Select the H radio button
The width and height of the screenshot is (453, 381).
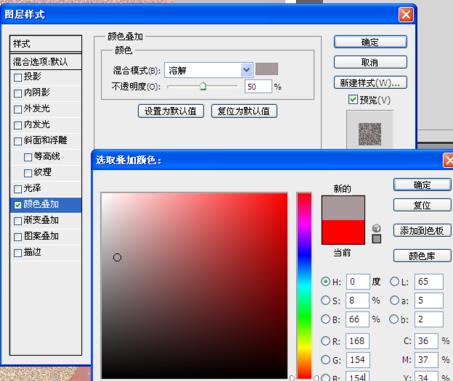[x=326, y=281]
